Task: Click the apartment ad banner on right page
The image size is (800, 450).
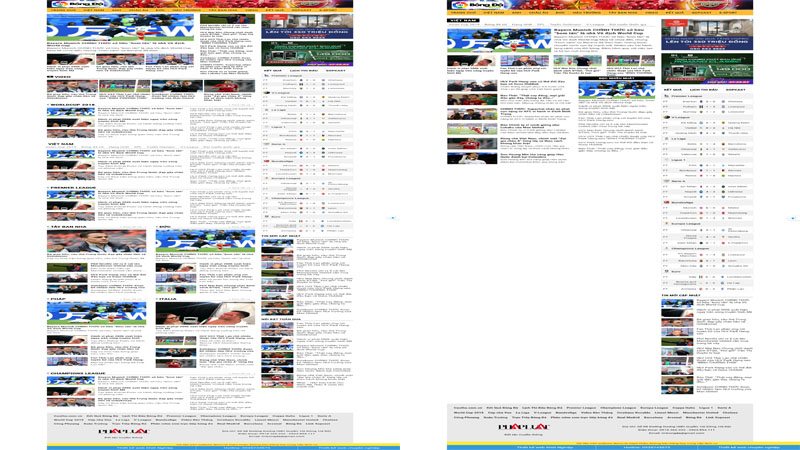Action: click(x=707, y=35)
